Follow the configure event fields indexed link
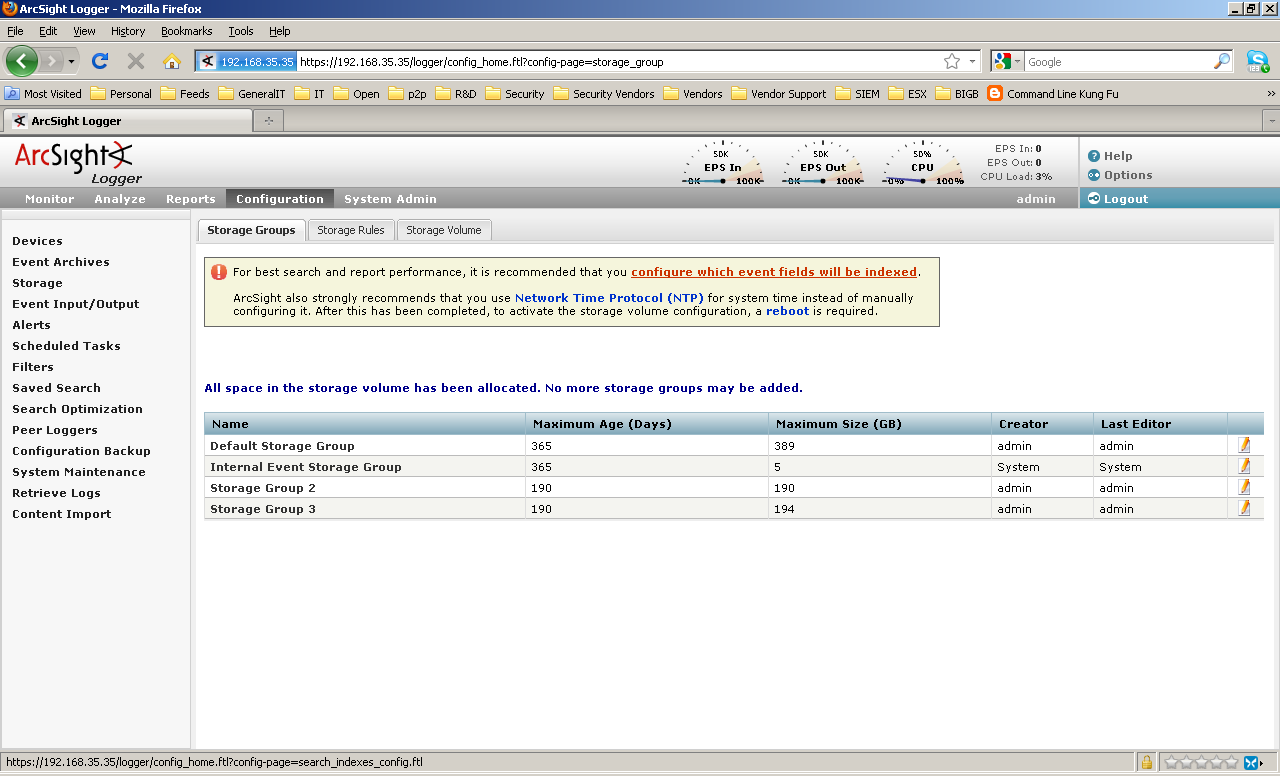1280x776 pixels. pos(774,272)
